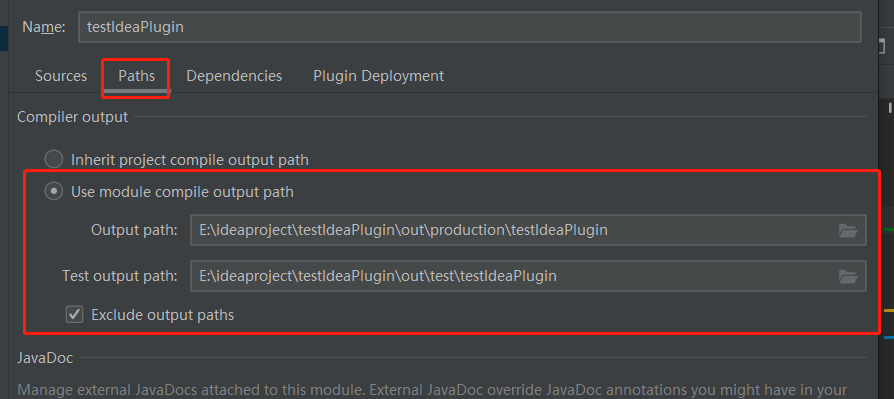Click the Compiler output section heading
The image size is (894, 399).
pos(72,117)
